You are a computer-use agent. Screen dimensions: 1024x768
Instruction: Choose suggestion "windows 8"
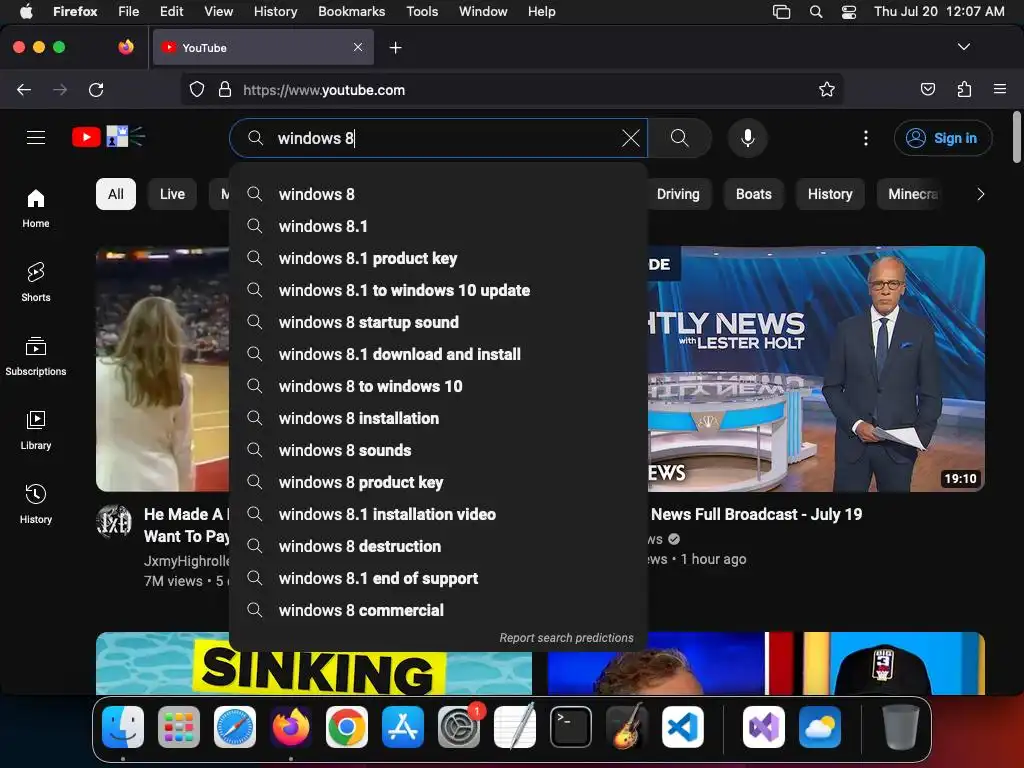pos(438,194)
